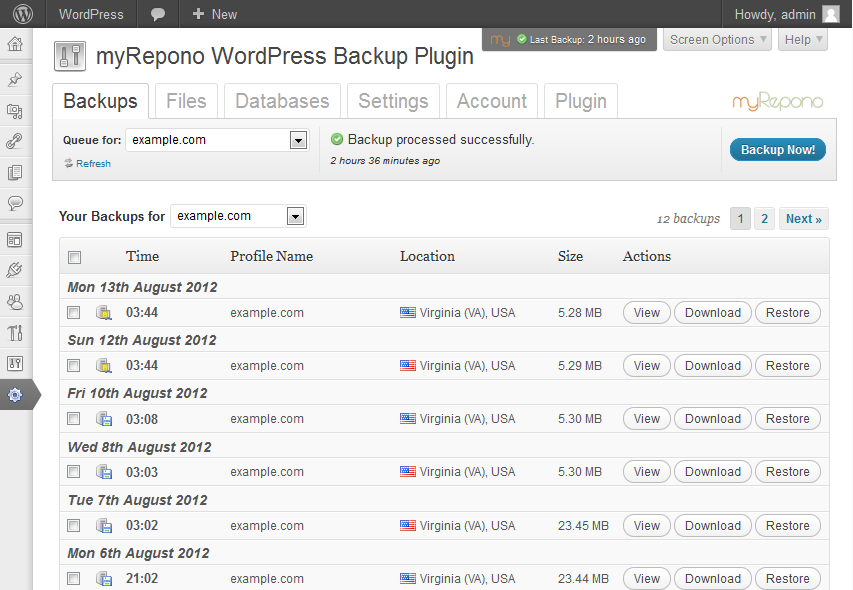Select the Posts pin icon in sidebar

14,78
